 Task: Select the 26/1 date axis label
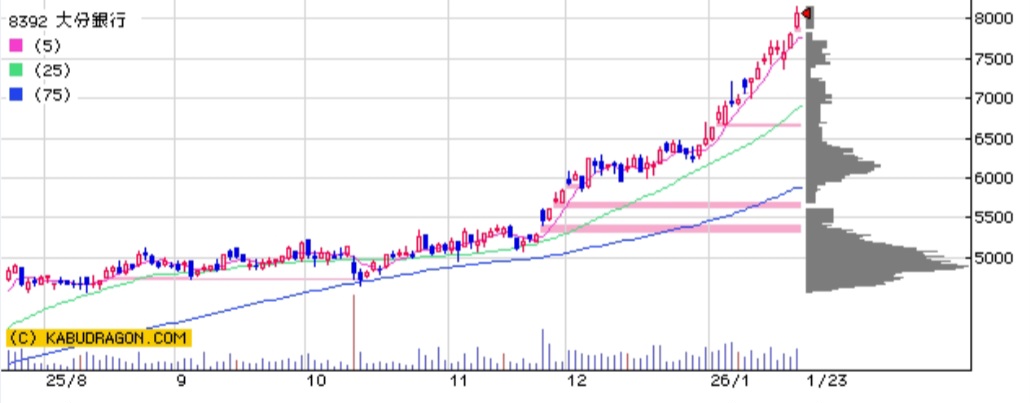pos(722,382)
